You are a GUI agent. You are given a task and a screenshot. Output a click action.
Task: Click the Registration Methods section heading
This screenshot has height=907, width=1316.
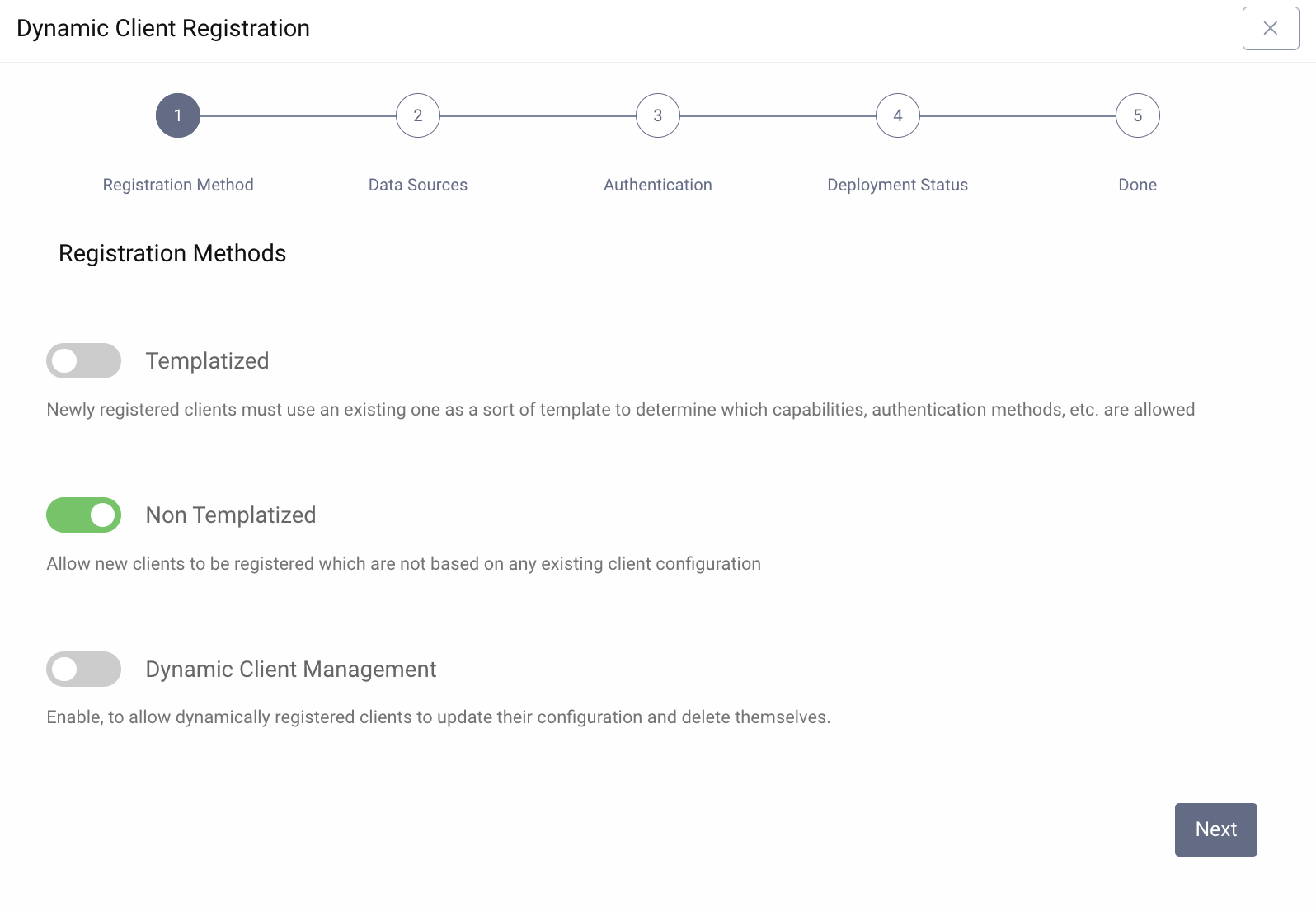[x=172, y=253]
